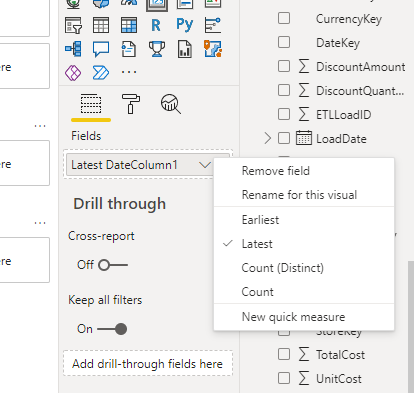The height and width of the screenshot is (393, 414).
Task: Check the DiscountAmount field checkbox
Action: (x=284, y=66)
